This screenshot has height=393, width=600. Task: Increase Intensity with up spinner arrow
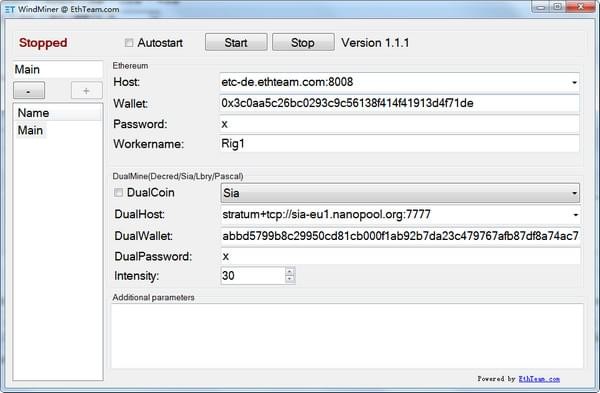tap(290, 271)
